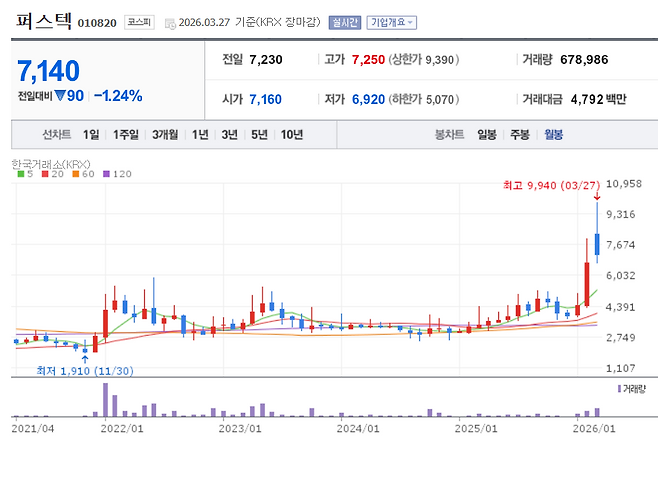Click the purple 거래량 volume legend icon

click(x=620, y=388)
